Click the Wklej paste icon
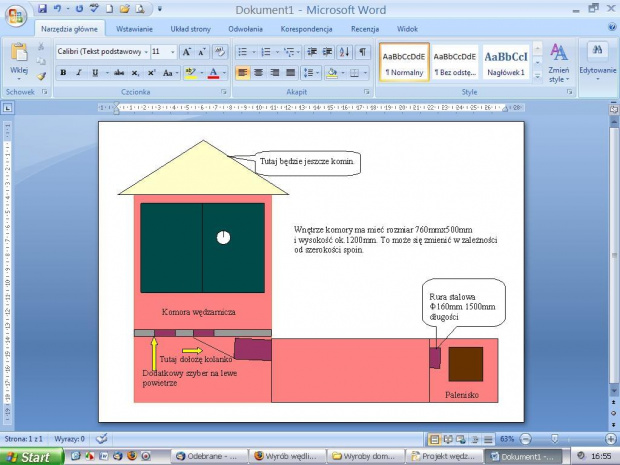Screen dimensions: 620x465 point(17,58)
